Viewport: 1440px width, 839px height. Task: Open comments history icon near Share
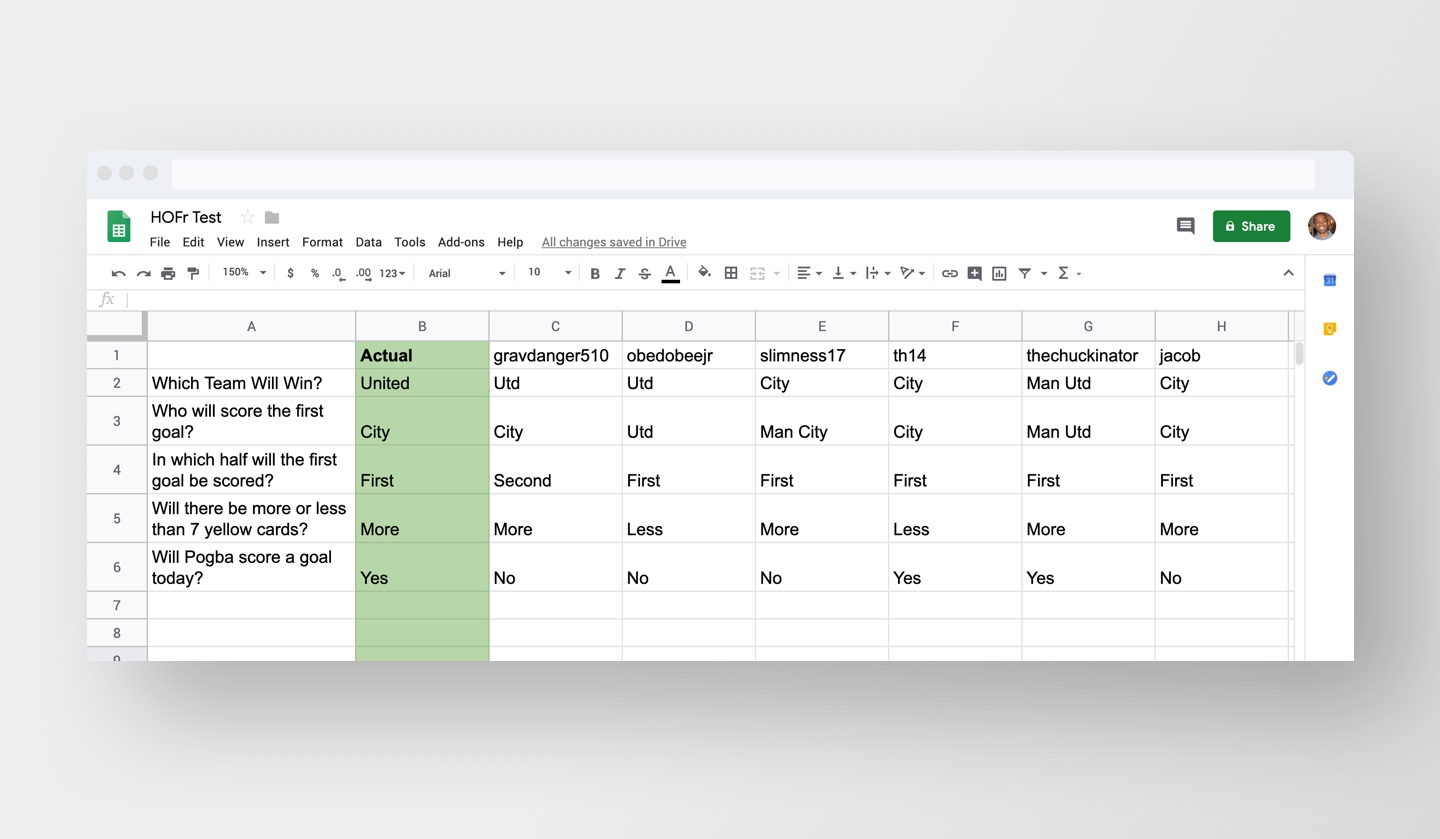coord(1185,226)
